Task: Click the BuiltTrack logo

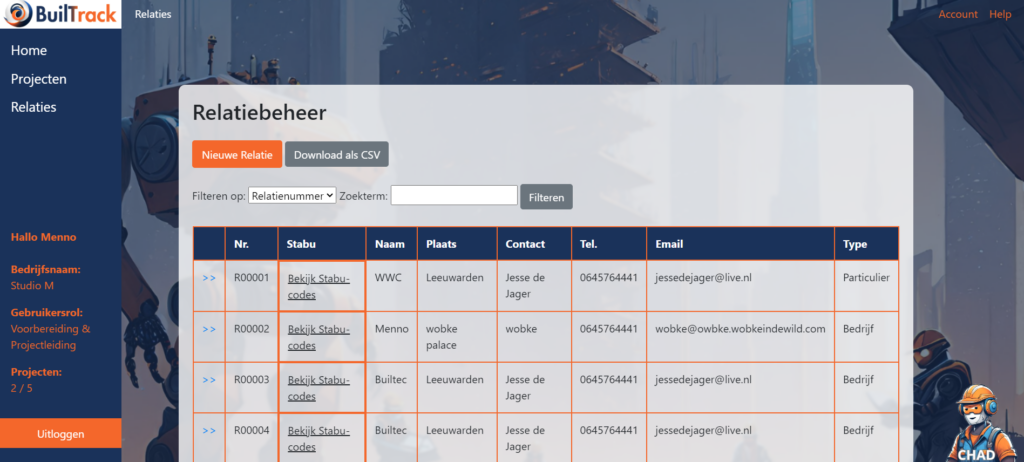Action: coord(60,15)
